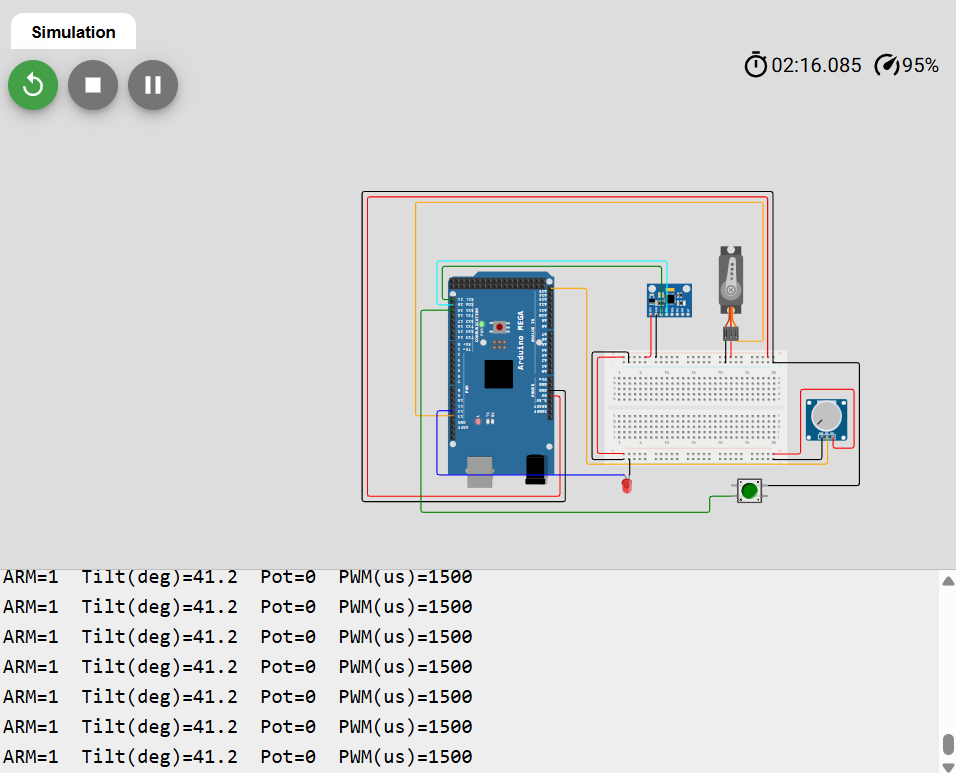
Task: Select the blue MPU6050 sensor module
Action: tap(668, 298)
